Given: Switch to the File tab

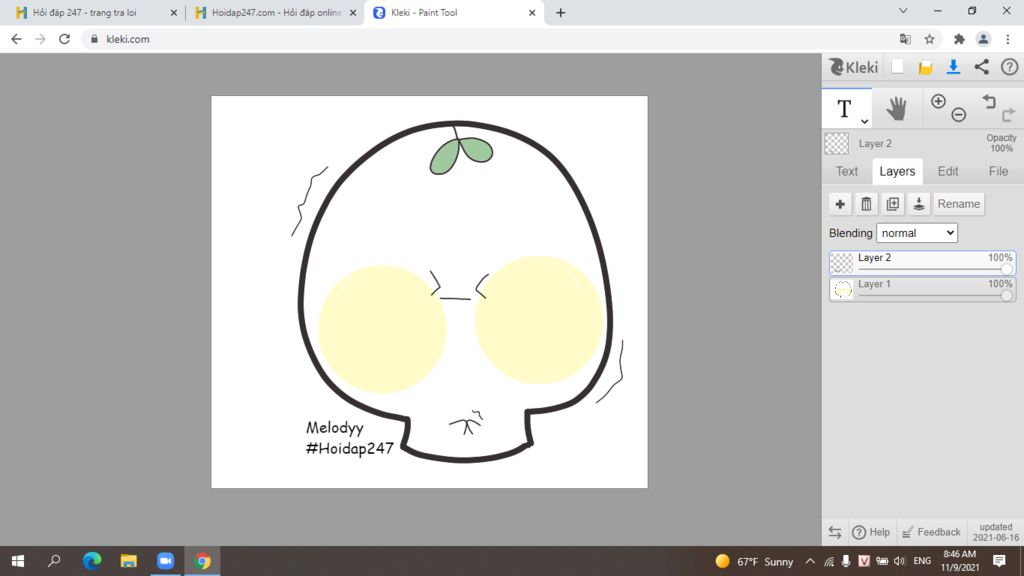Looking at the screenshot, I should click(999, 171).
